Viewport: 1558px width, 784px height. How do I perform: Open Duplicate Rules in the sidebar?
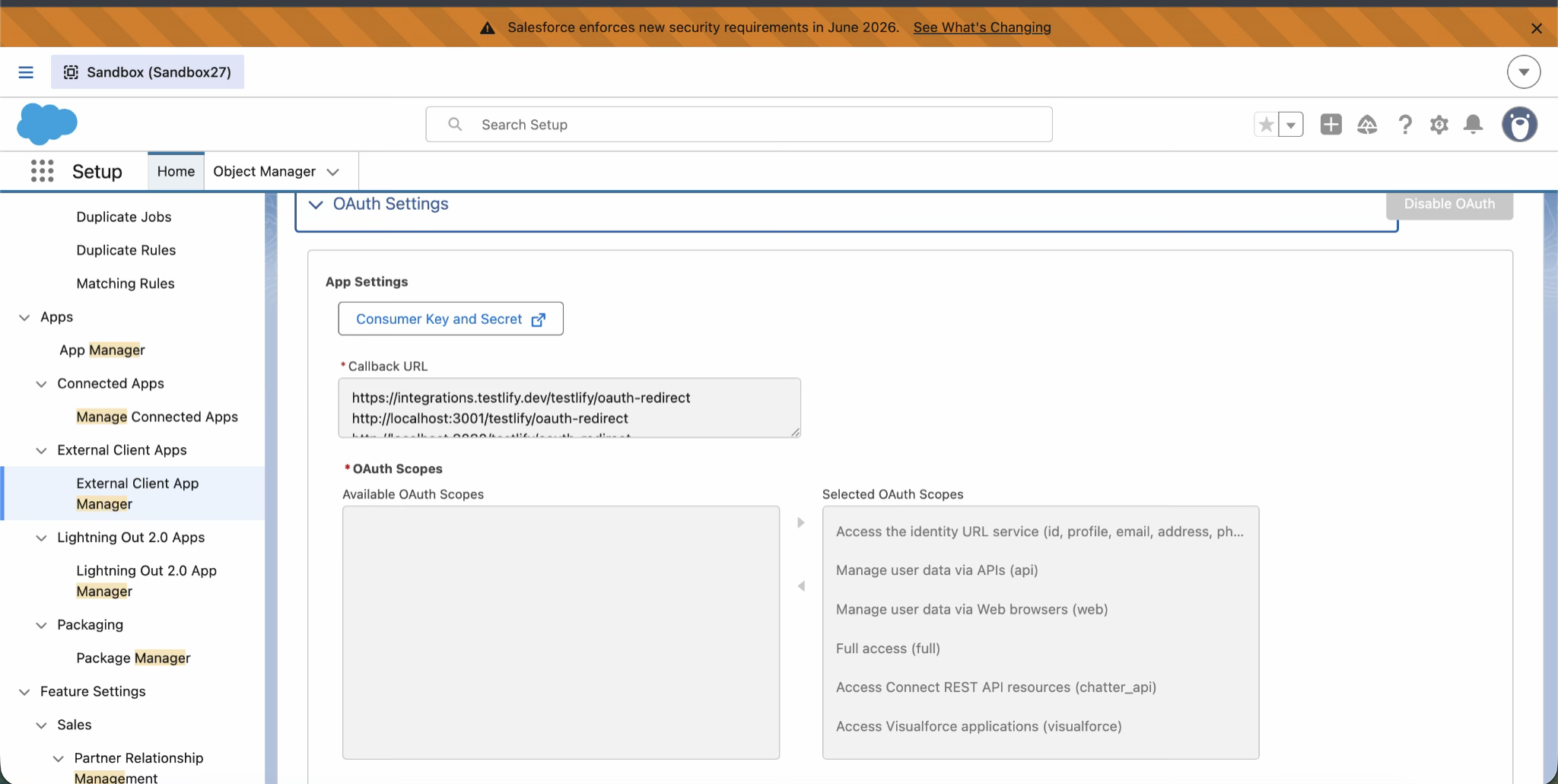(126, 250)
